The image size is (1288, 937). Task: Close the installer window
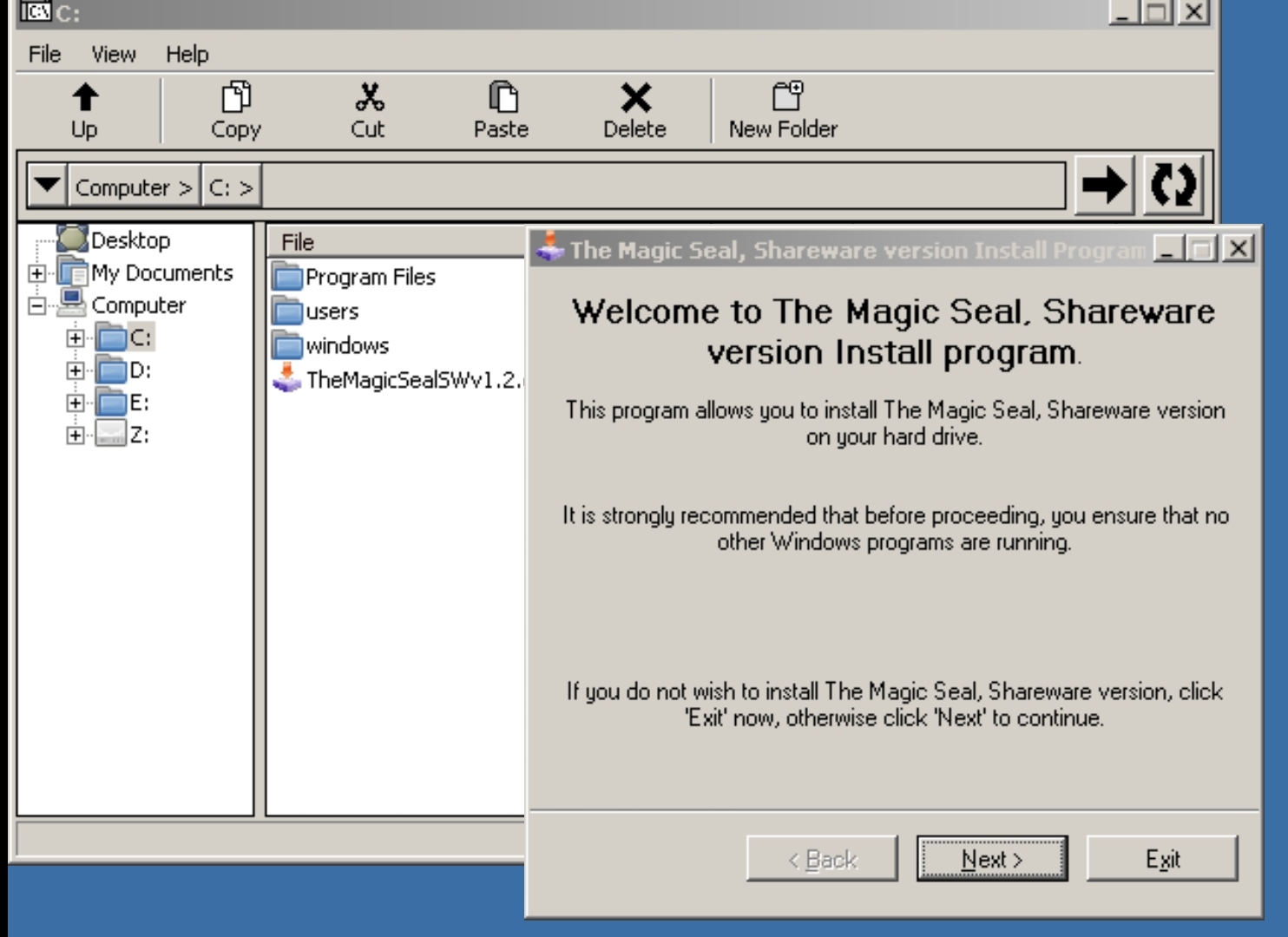point(1239,249)
